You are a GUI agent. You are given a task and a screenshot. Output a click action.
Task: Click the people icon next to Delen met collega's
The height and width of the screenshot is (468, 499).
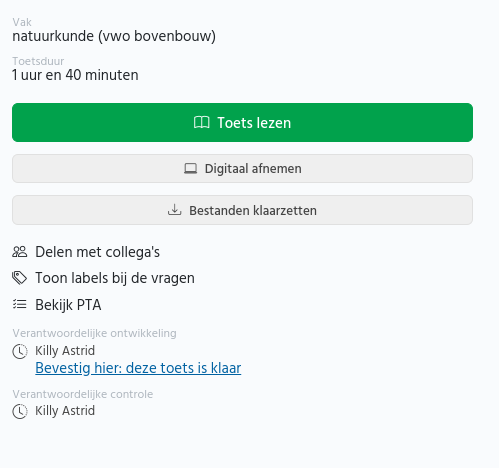[x=20, y=252]
